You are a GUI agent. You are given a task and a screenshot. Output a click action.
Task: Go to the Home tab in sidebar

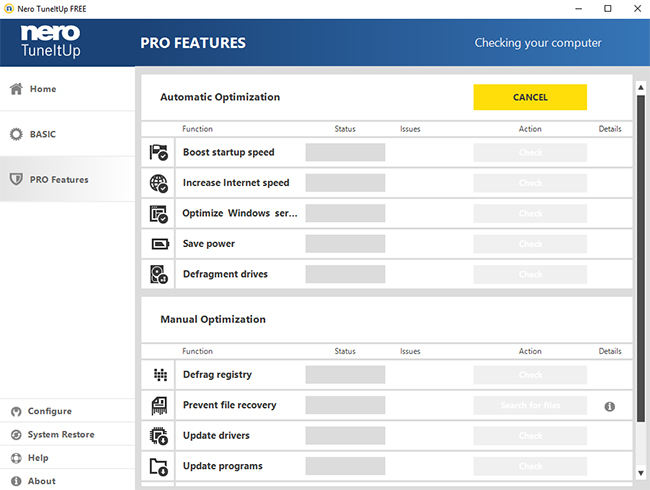click(x=43, y=89)
